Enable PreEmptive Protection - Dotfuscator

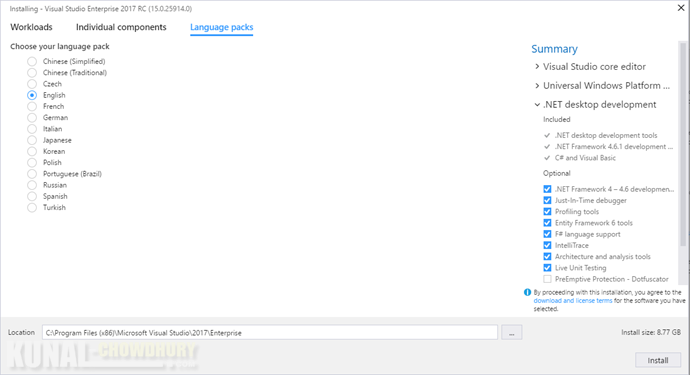pyautogui.click(x=547, y=279)
